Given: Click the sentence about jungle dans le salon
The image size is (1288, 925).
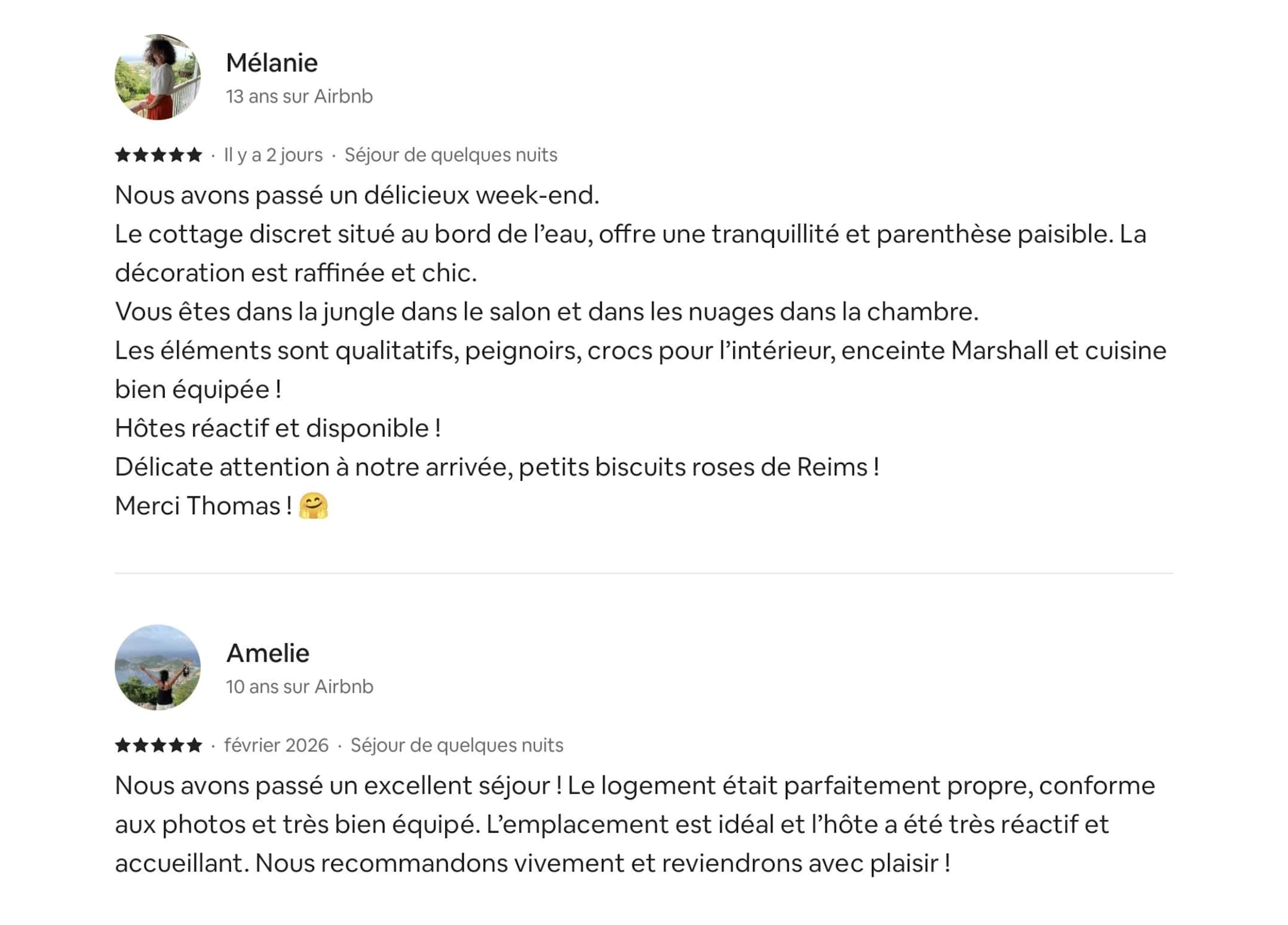Looking at the screenshot, I should tap(546, 312).
